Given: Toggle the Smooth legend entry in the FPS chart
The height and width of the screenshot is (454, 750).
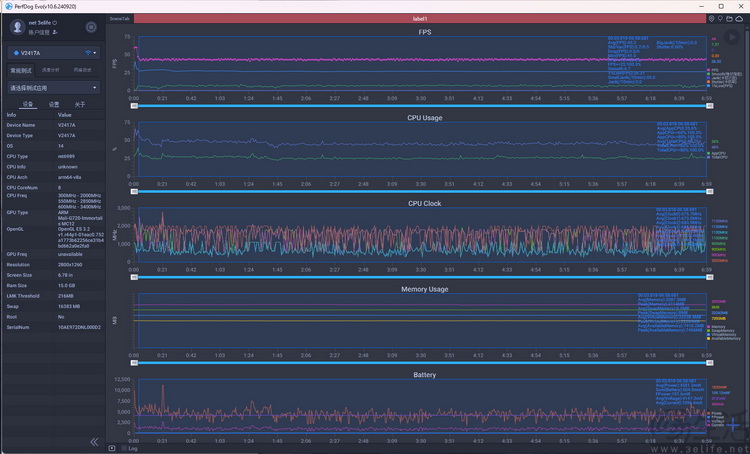Looking at the screenshot, I should [x=725, y=74].
